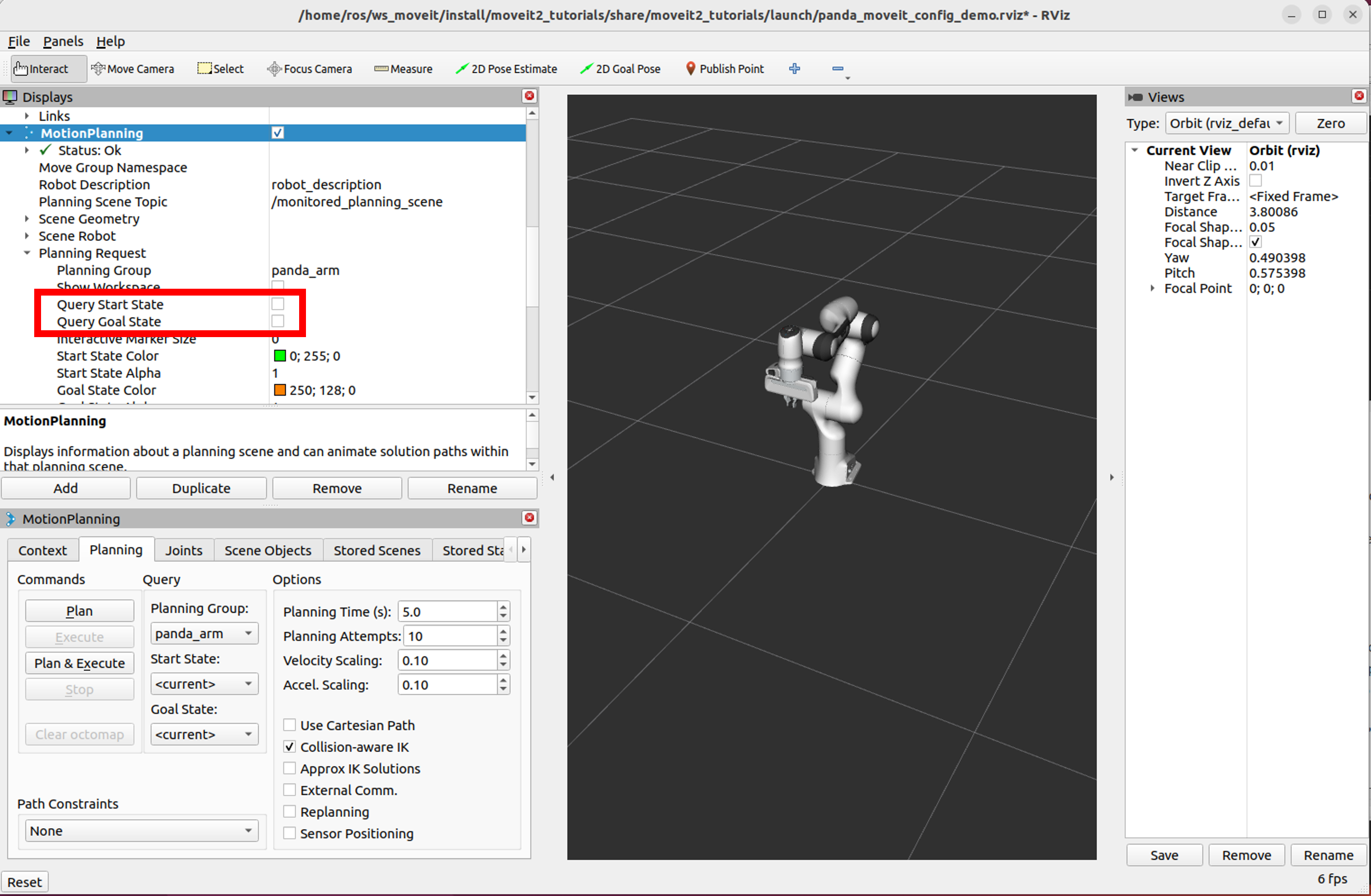Switch to the Scene Objects tab
Viewport: 1371px width, 896px height.
(268, 551)
